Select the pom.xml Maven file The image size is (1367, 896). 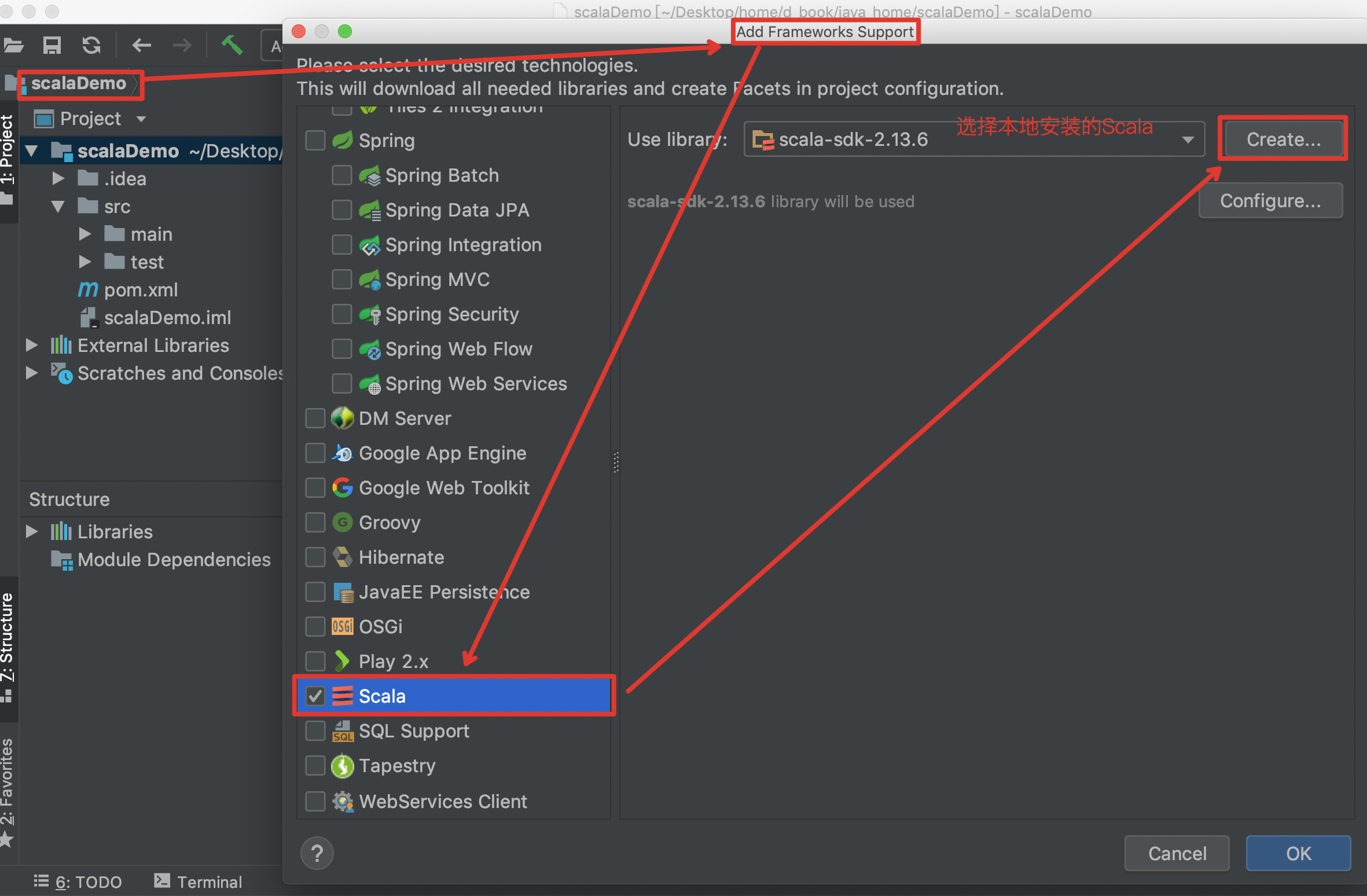click(x=141, y=290)
